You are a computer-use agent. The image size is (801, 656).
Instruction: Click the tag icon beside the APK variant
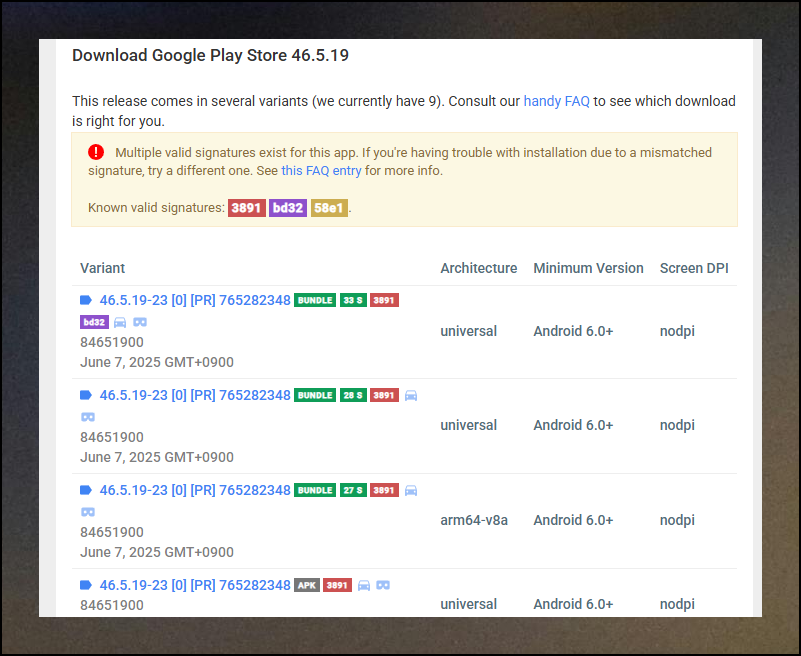(x=86, y=585)
